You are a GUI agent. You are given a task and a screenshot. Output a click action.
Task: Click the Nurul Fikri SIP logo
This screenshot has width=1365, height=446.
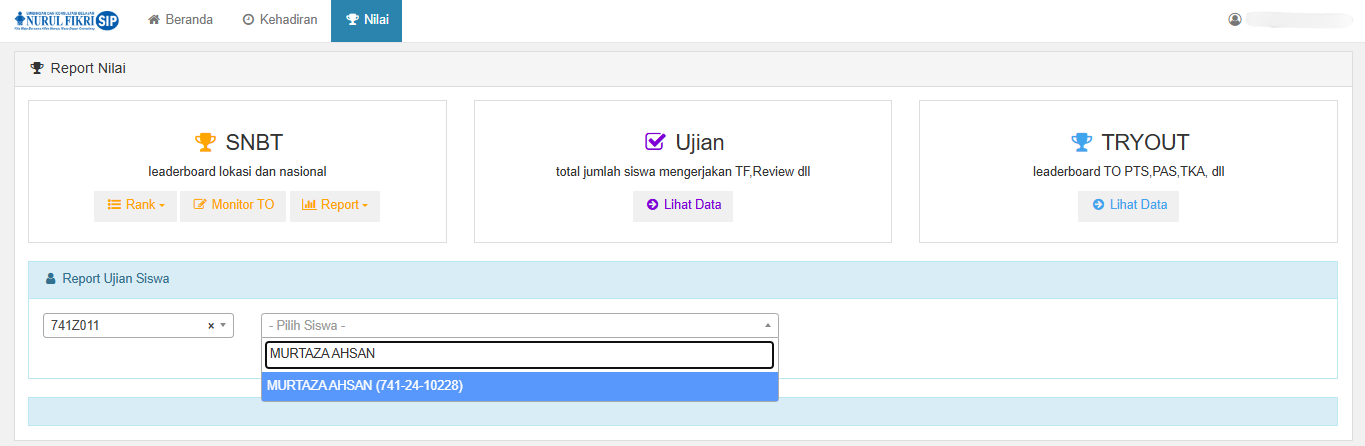click(x=66, y=20)
